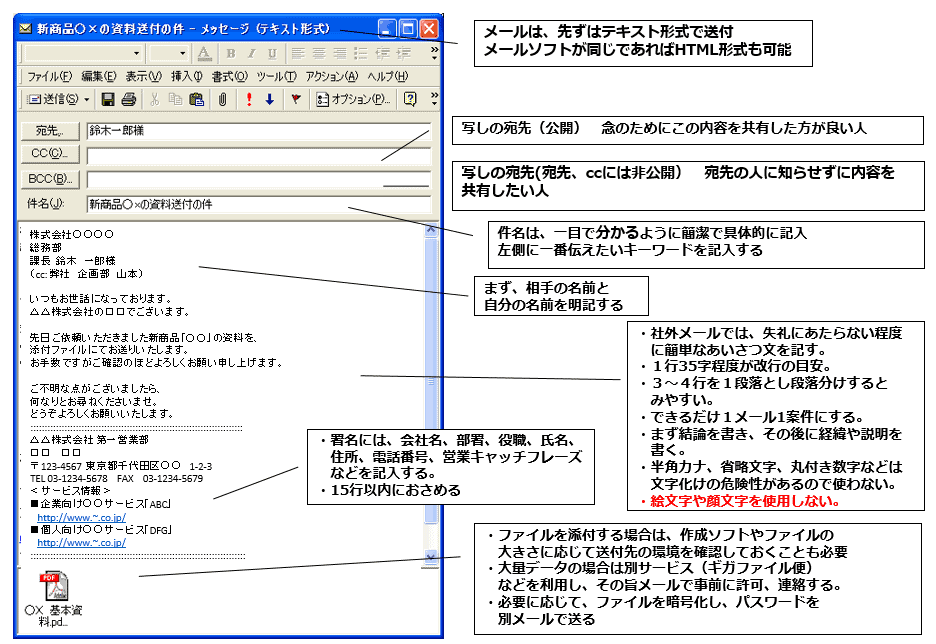Open the 挿入(I) menu
Viewport: 936px width, 644px height.
[x=187, y=76]
